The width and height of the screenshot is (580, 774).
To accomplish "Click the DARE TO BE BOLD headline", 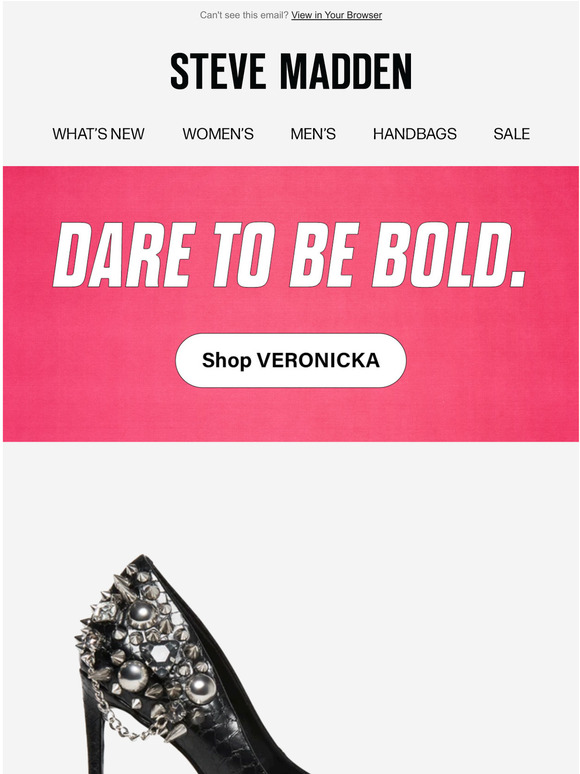I will tap(289, 255).
